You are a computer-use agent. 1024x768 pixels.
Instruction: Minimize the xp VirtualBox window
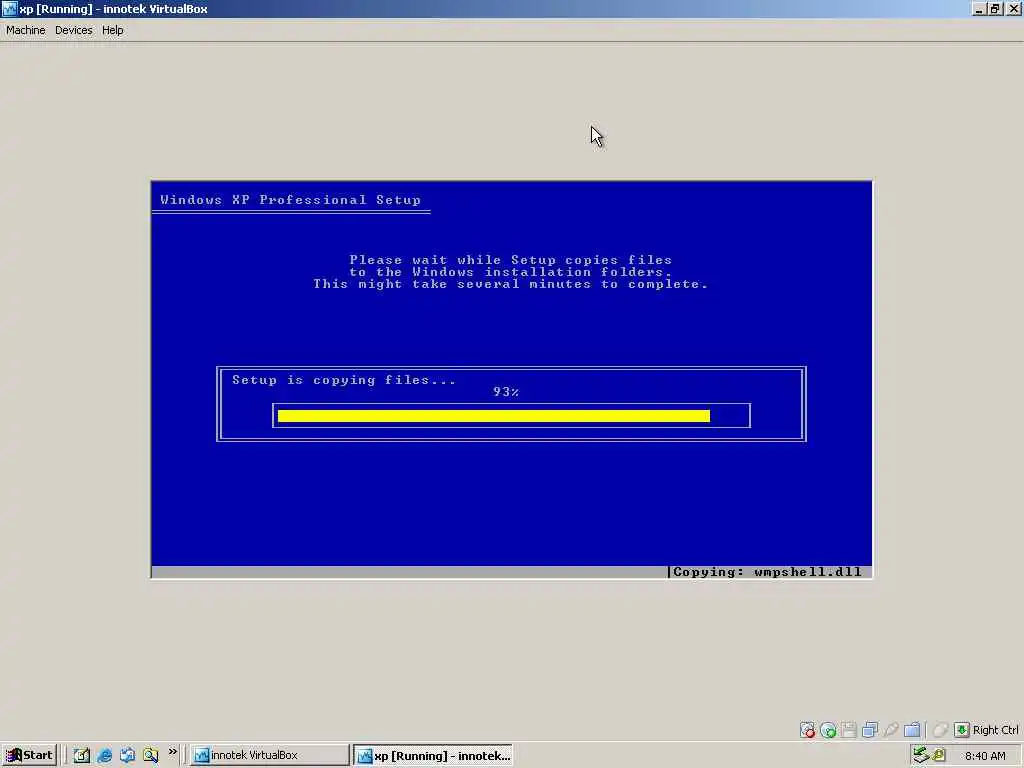coord(978,9)
